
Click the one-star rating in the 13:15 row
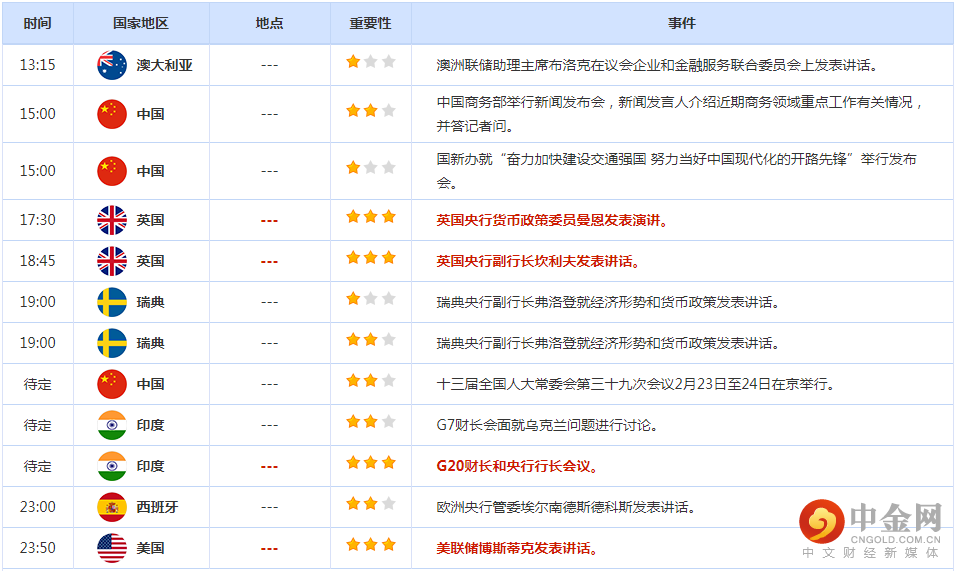tap(370, 62)
